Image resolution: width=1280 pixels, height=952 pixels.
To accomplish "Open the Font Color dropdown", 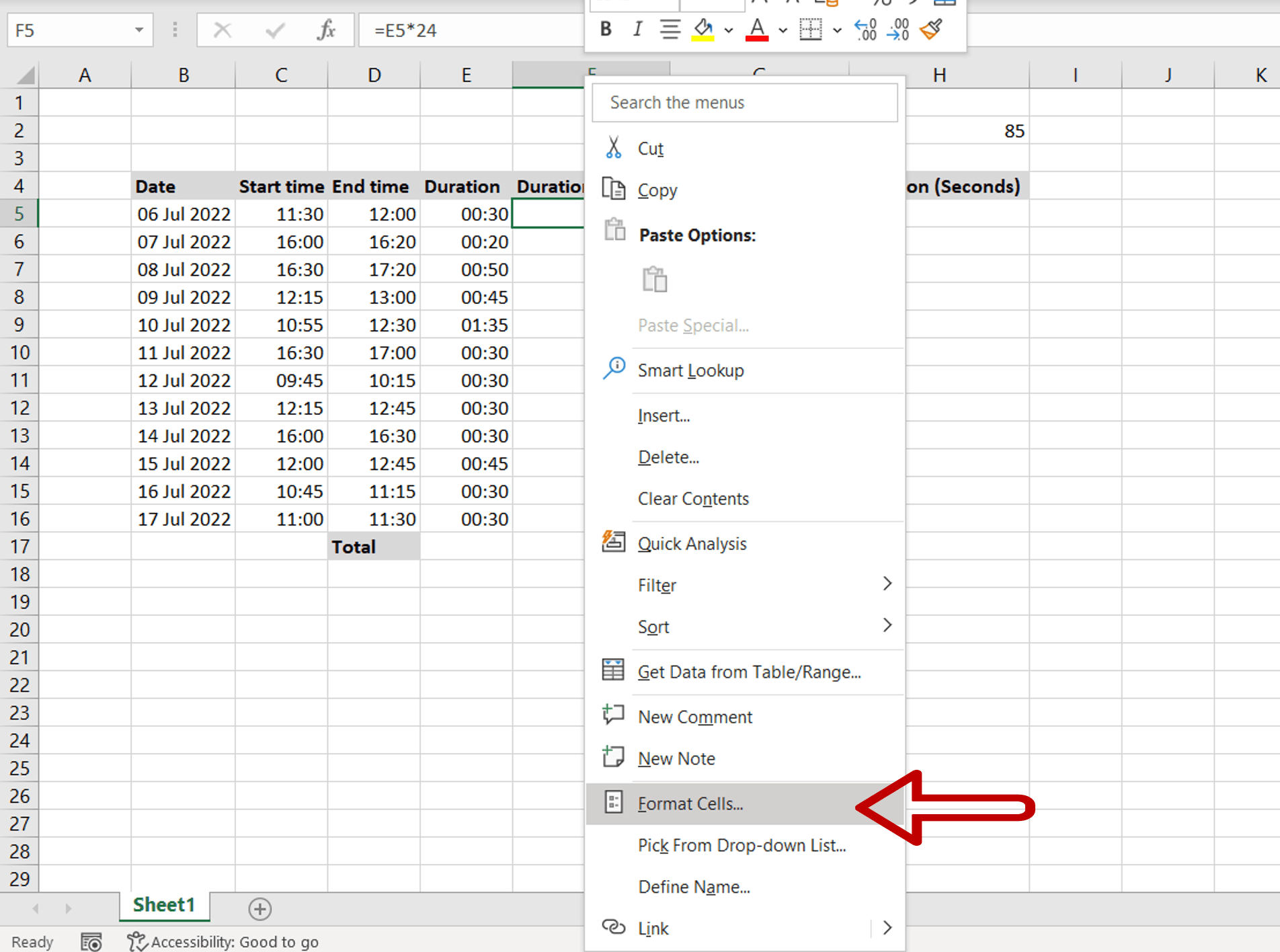I will [782, 30].
